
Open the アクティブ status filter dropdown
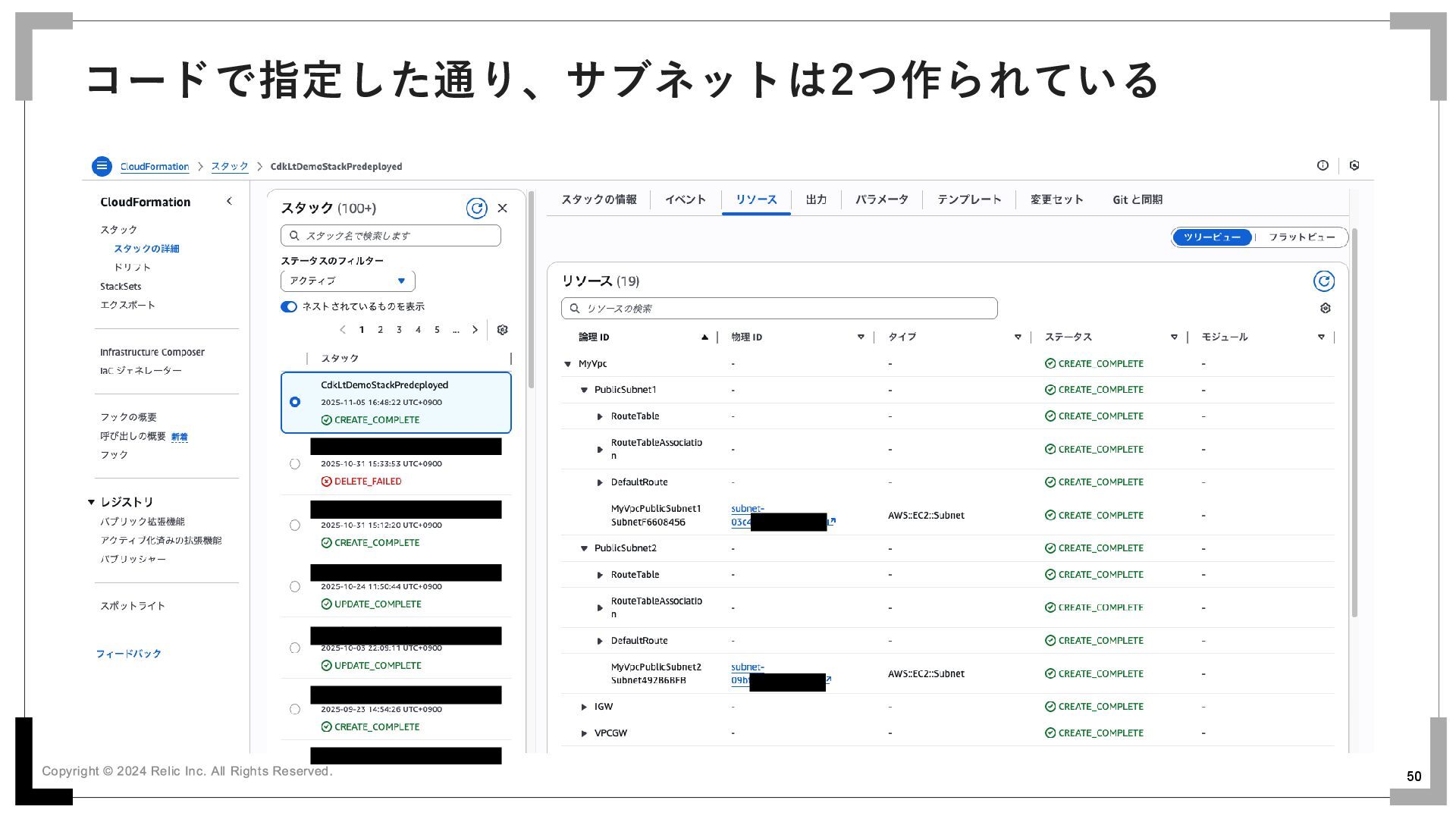[x=347, y=281]
